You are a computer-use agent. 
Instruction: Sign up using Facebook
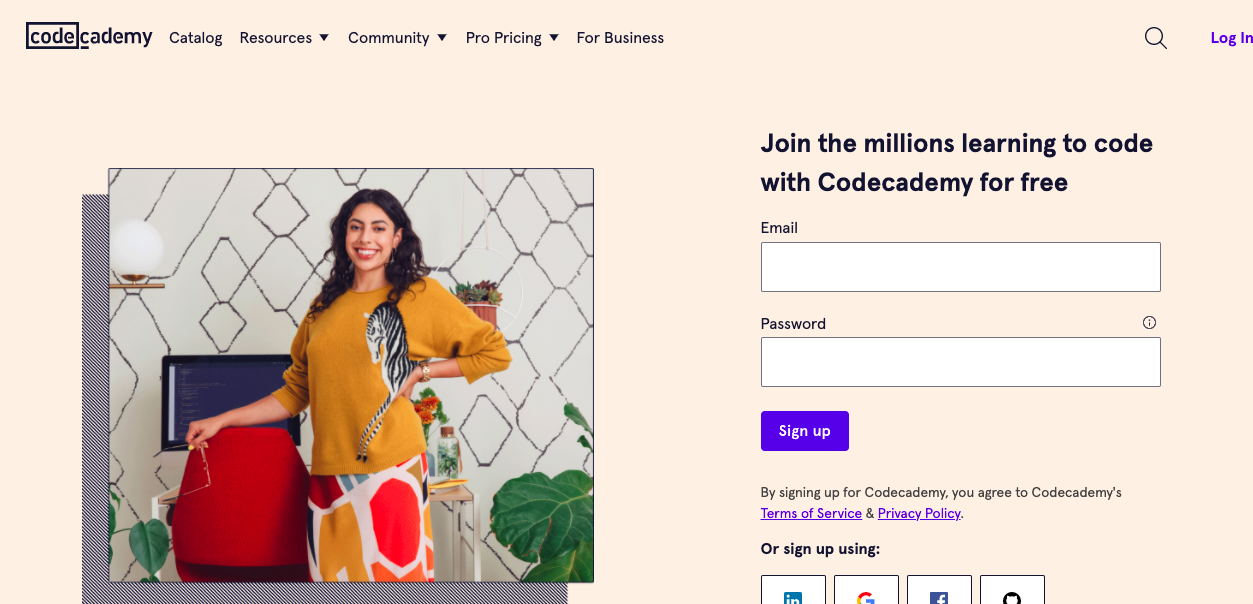point(939,593)
